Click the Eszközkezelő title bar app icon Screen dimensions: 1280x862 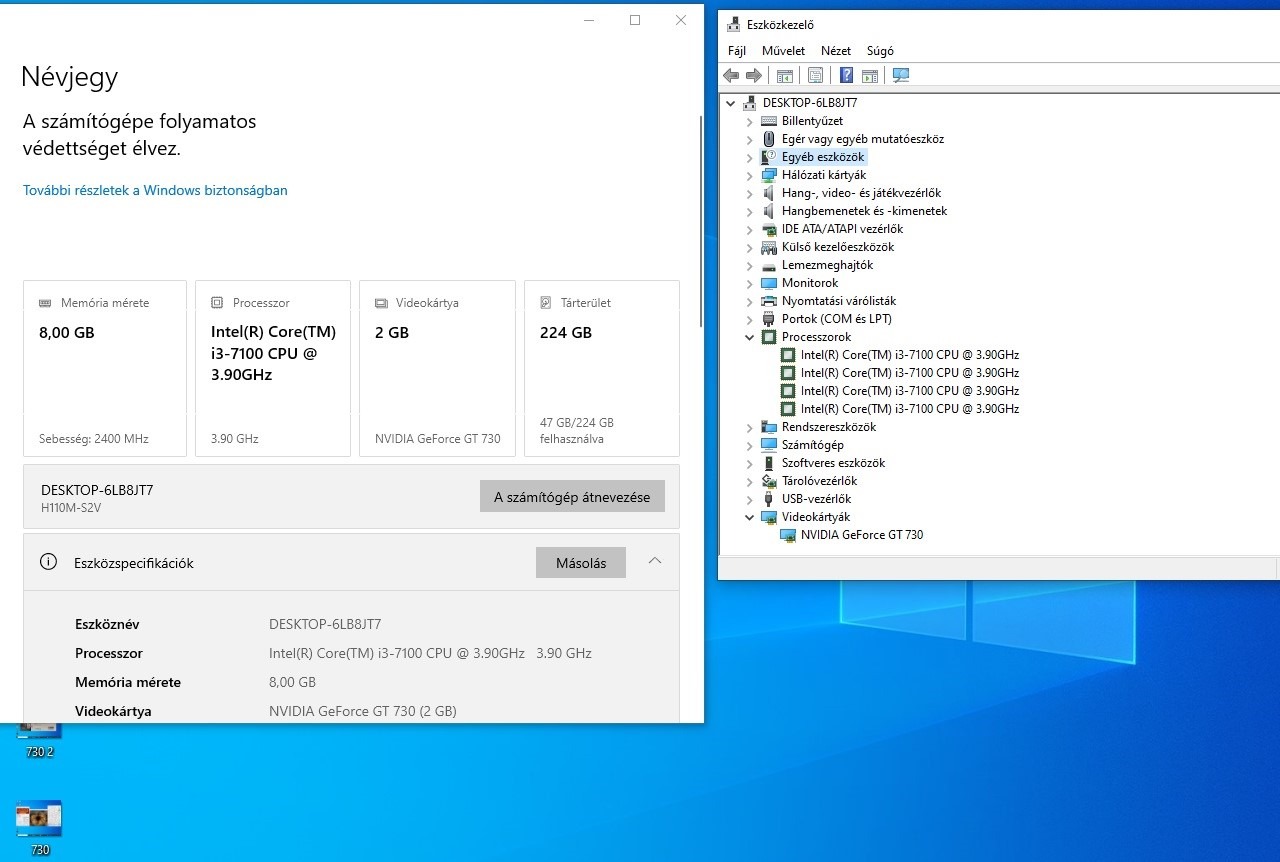point(733,25)
